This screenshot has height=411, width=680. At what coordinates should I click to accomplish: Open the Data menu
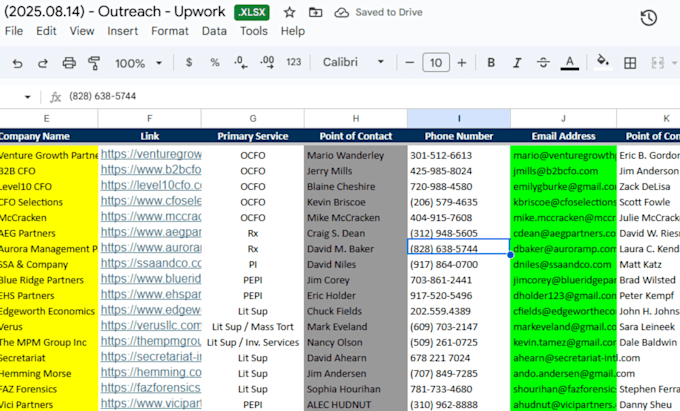[x=214, y=31]
